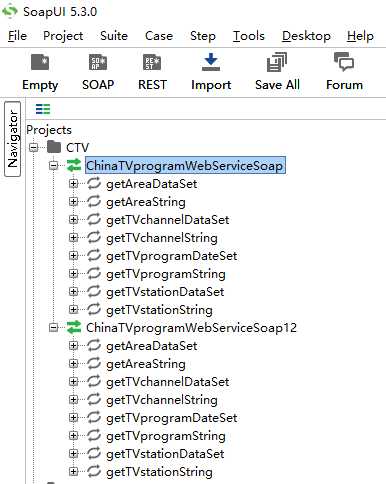The width and height of the screenshot is (386, 484).
Task: Select first getAreaDataSet label
Action: [152, 184]
